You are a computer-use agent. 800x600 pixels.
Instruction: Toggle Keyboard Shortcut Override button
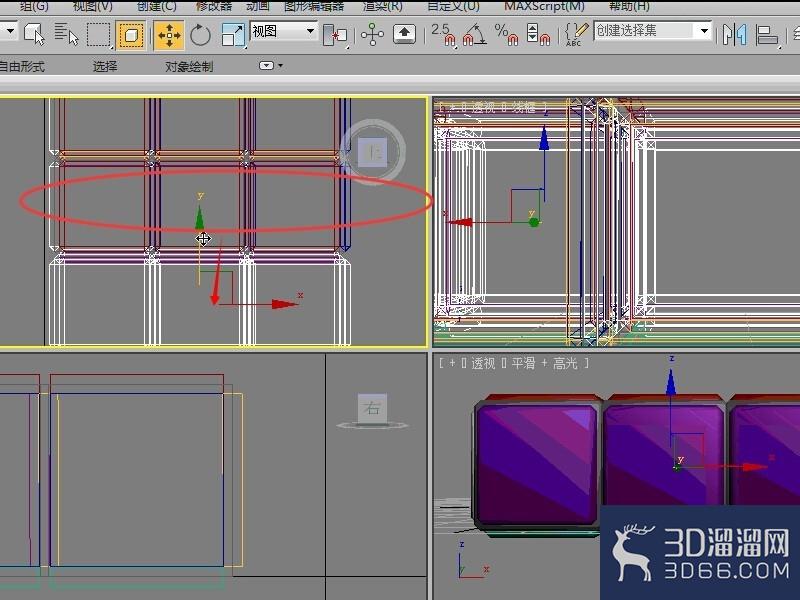click(404, 35)
